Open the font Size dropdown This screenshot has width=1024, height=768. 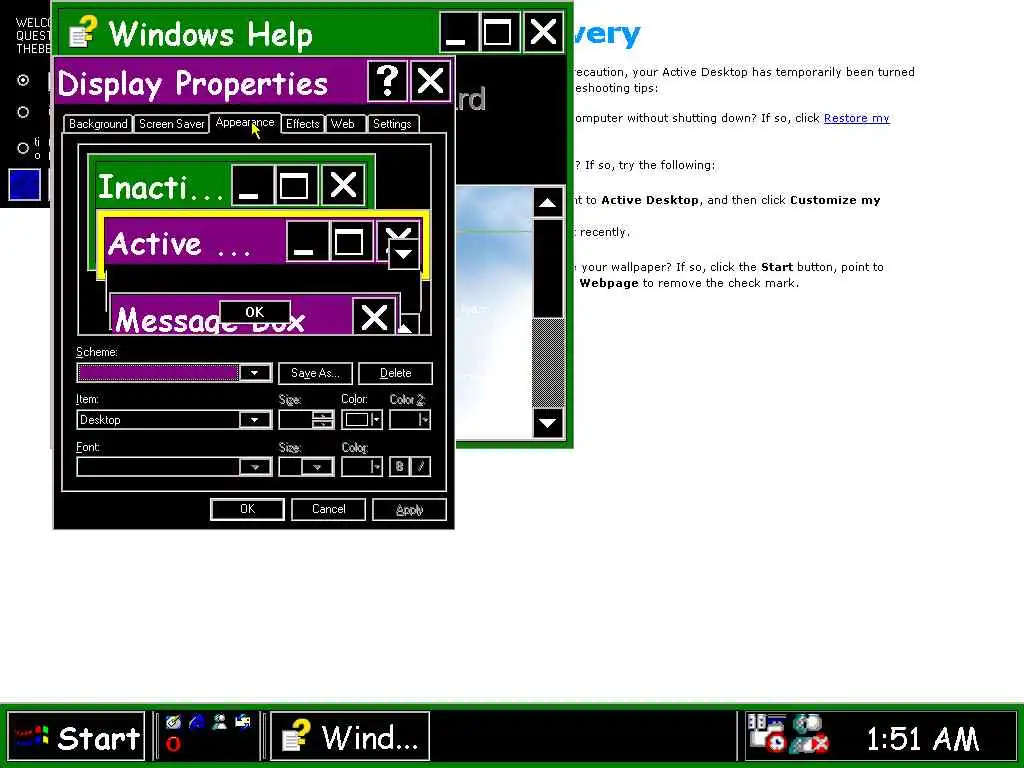(x=317, y=467)
